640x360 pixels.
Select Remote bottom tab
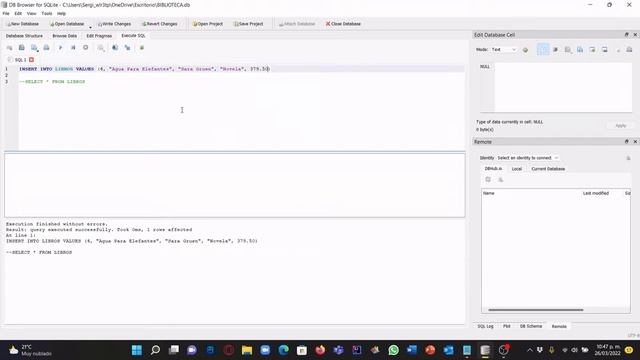(x=559, y=326)
